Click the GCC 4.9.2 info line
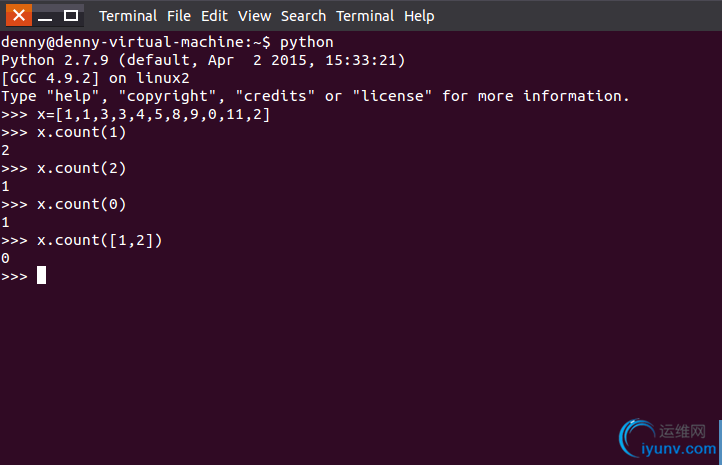Image resolution: width=722 pixels, height=465 pixels. click(95, 78)
